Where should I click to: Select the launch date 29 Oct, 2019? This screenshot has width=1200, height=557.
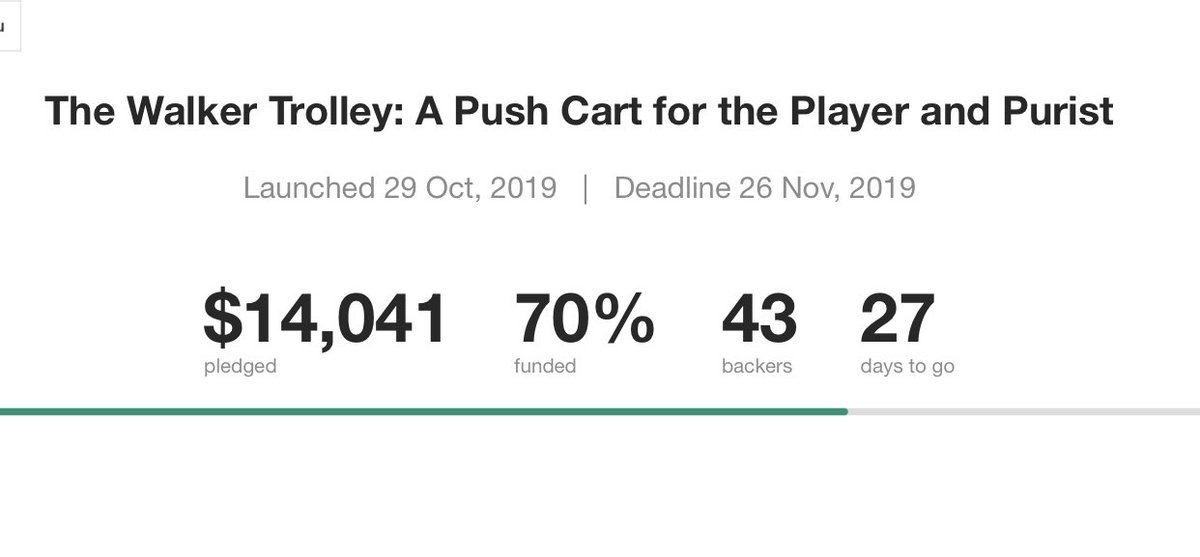(470, 188)
